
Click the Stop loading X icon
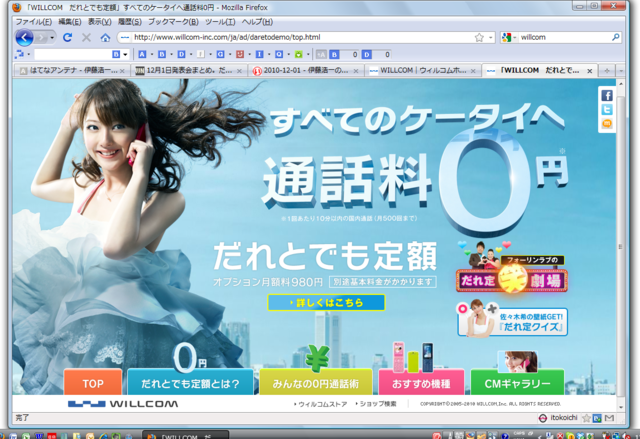(86, 38)
